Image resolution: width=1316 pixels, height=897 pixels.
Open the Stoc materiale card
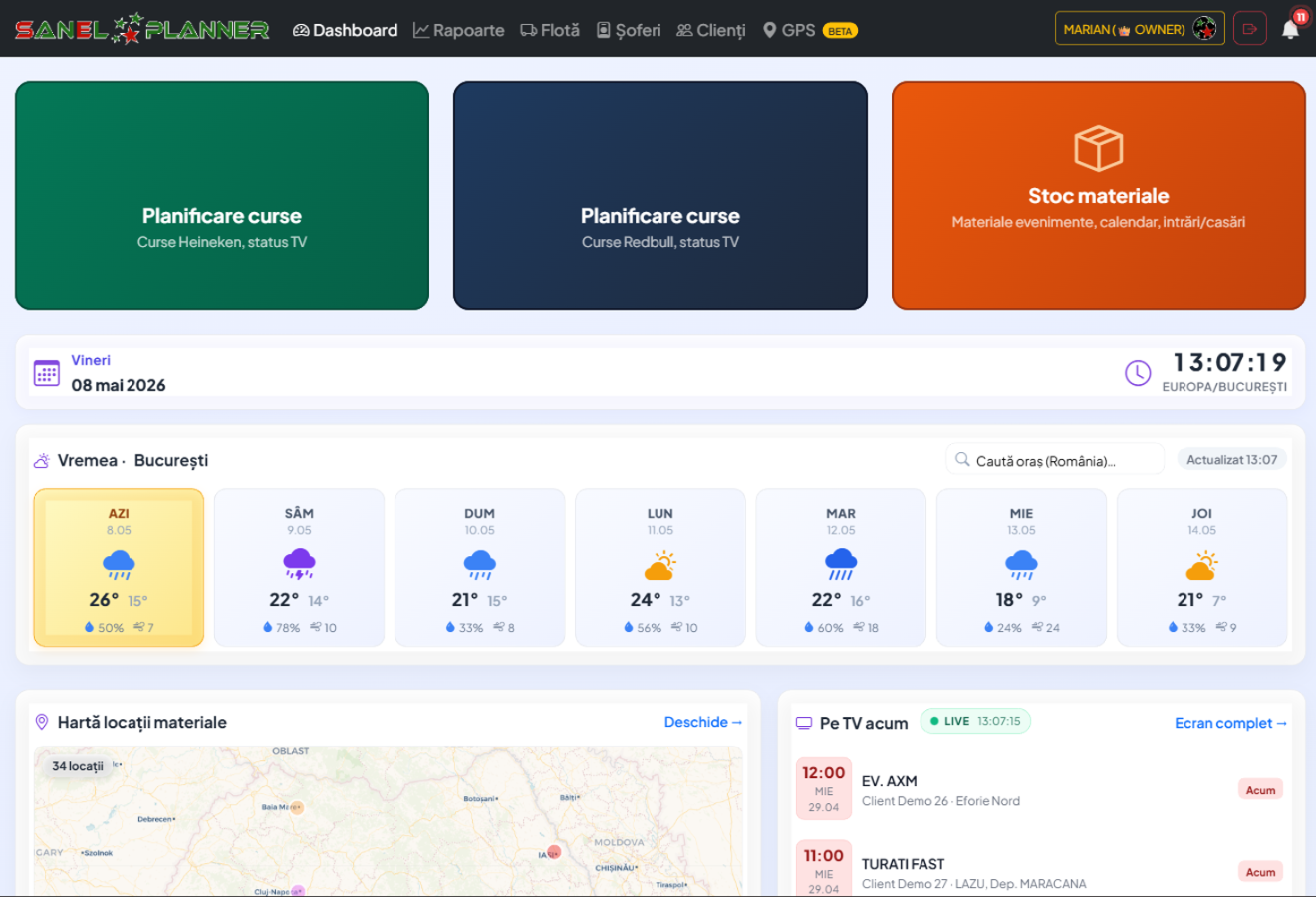click(x=1099, y=195)
